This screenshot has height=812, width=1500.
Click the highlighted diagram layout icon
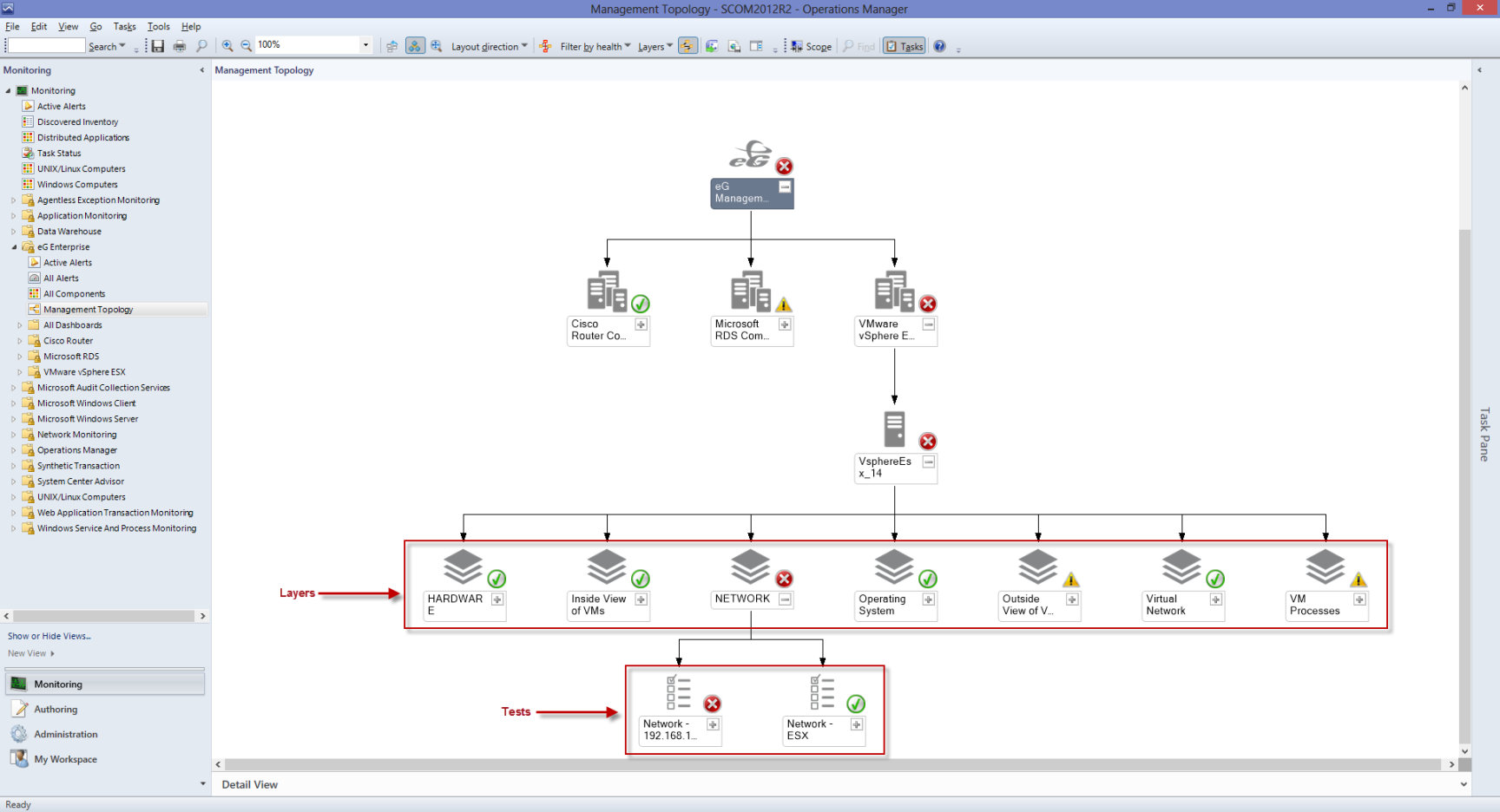click(x=415, y=46)
